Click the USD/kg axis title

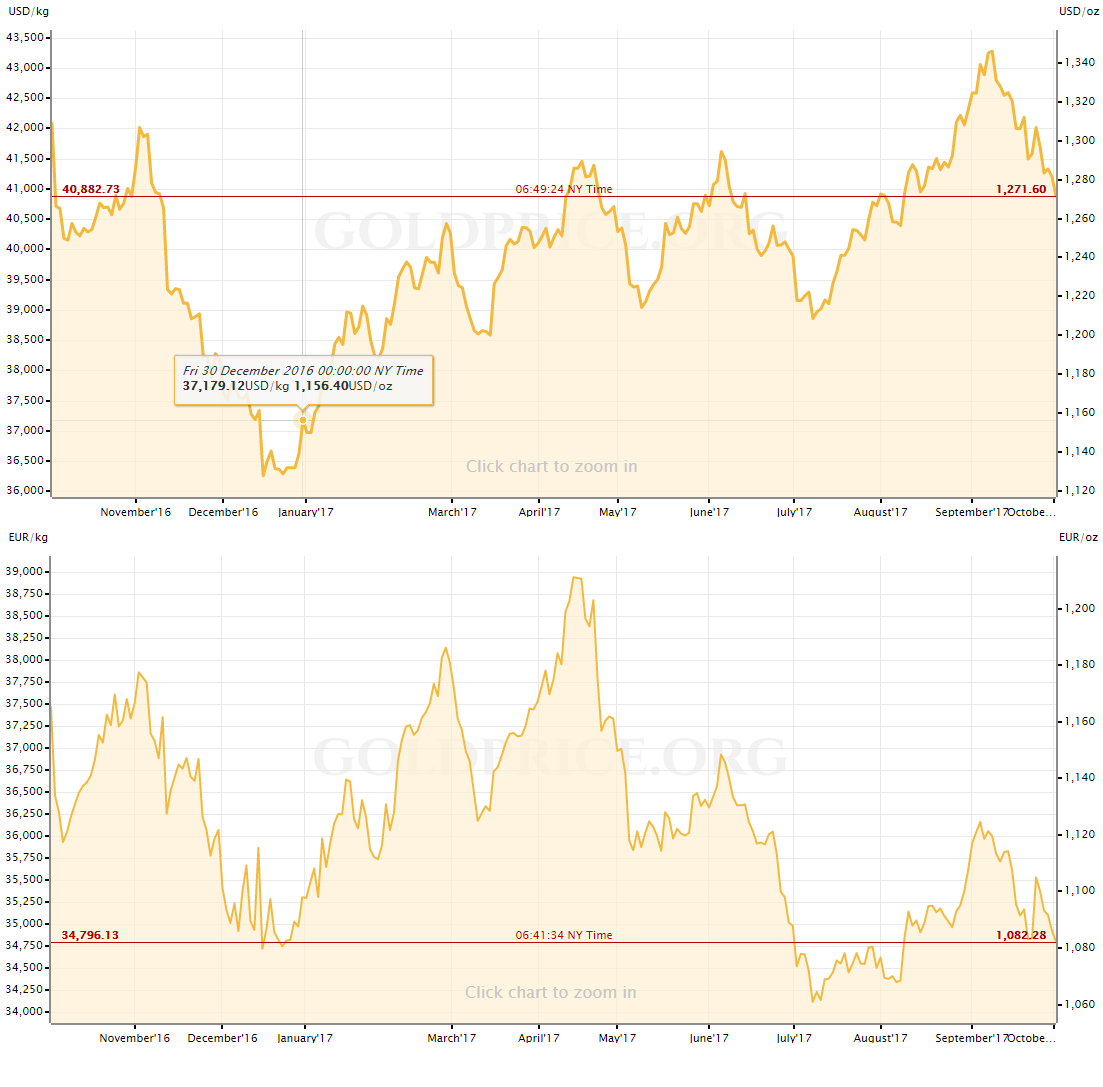pos(28,11)
